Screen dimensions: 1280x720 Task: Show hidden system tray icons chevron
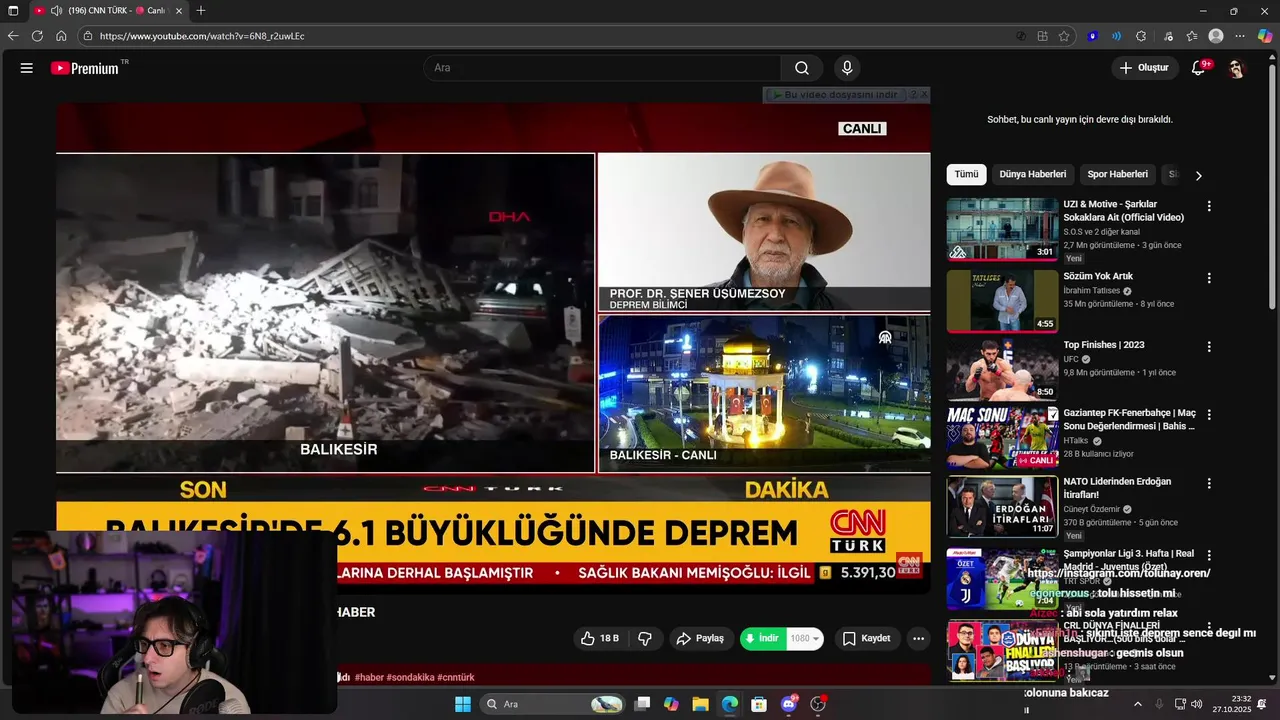point(1137,704)
